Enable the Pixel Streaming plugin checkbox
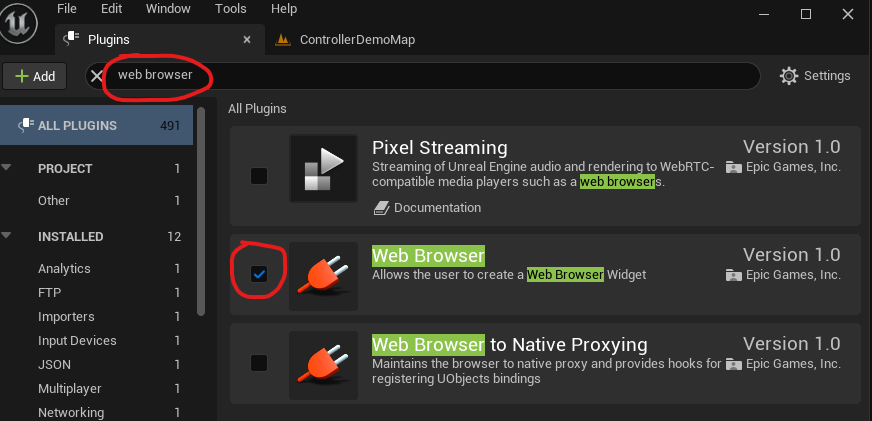 coord(259,176)
